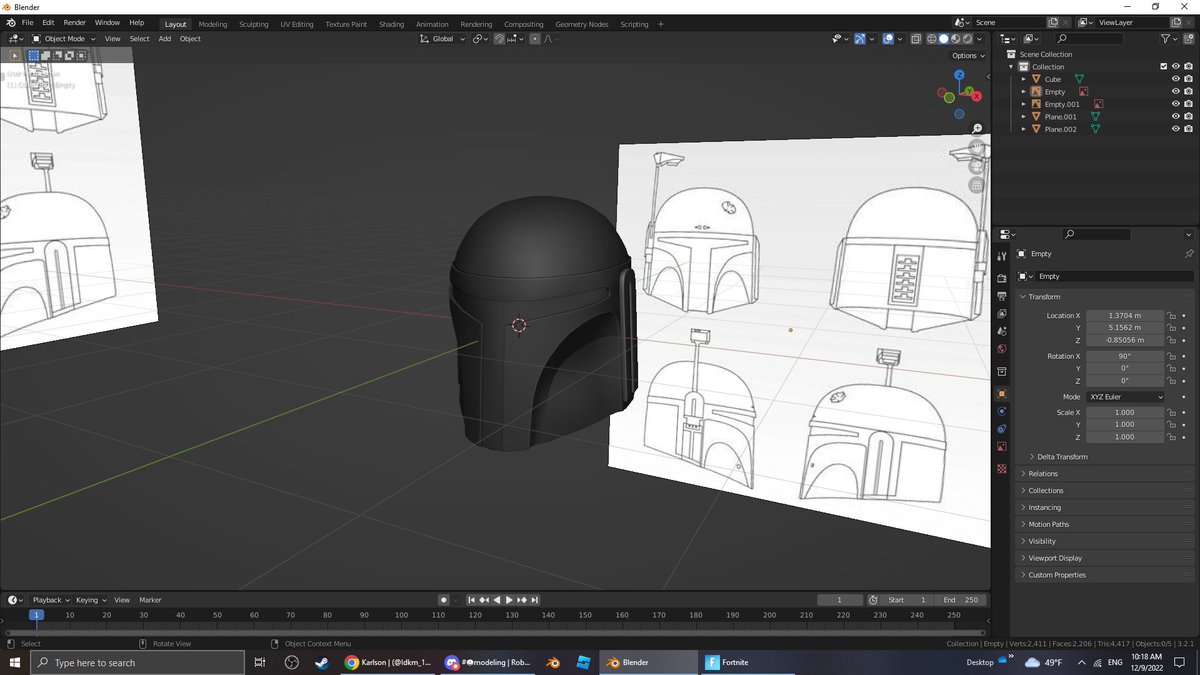The width and height of the screenshot is (1200, 675).
Task: Open the Physics properties tab
Action: point(1002,411)
